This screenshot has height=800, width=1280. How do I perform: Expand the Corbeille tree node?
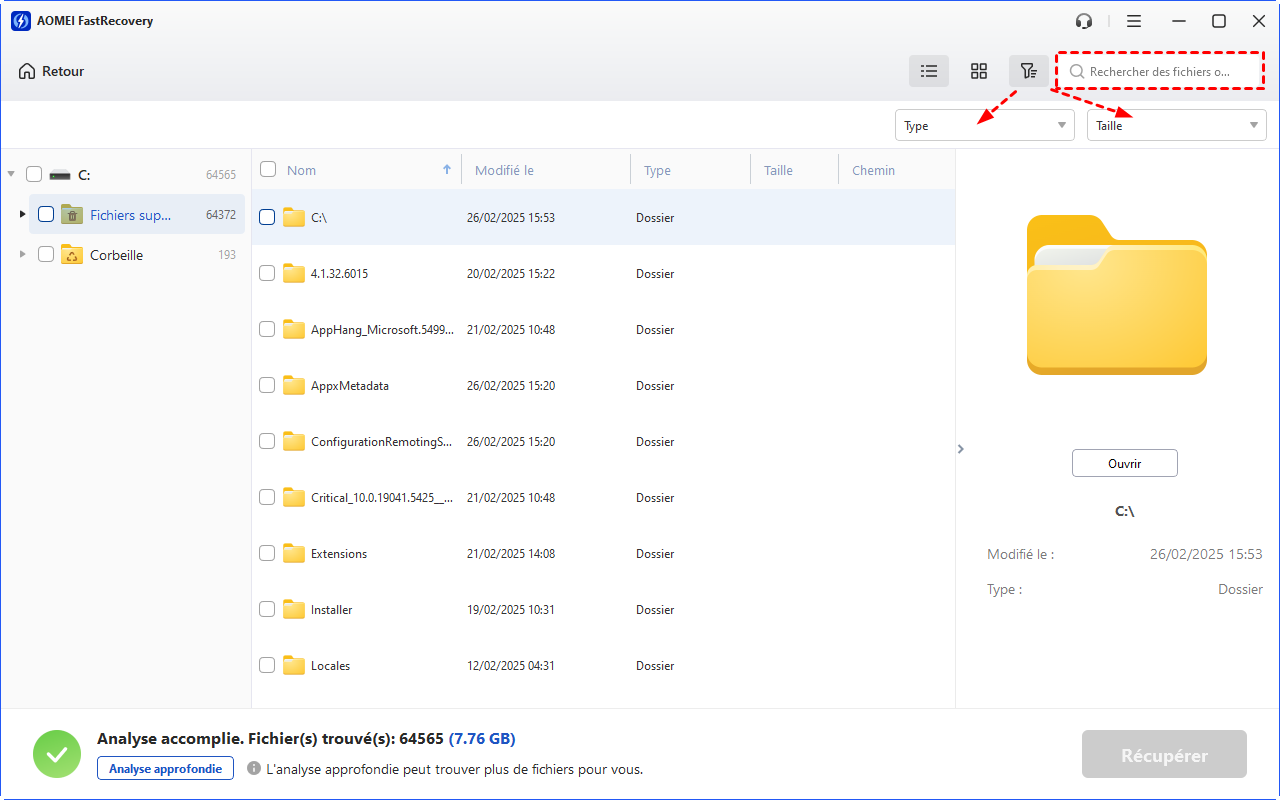22,255
